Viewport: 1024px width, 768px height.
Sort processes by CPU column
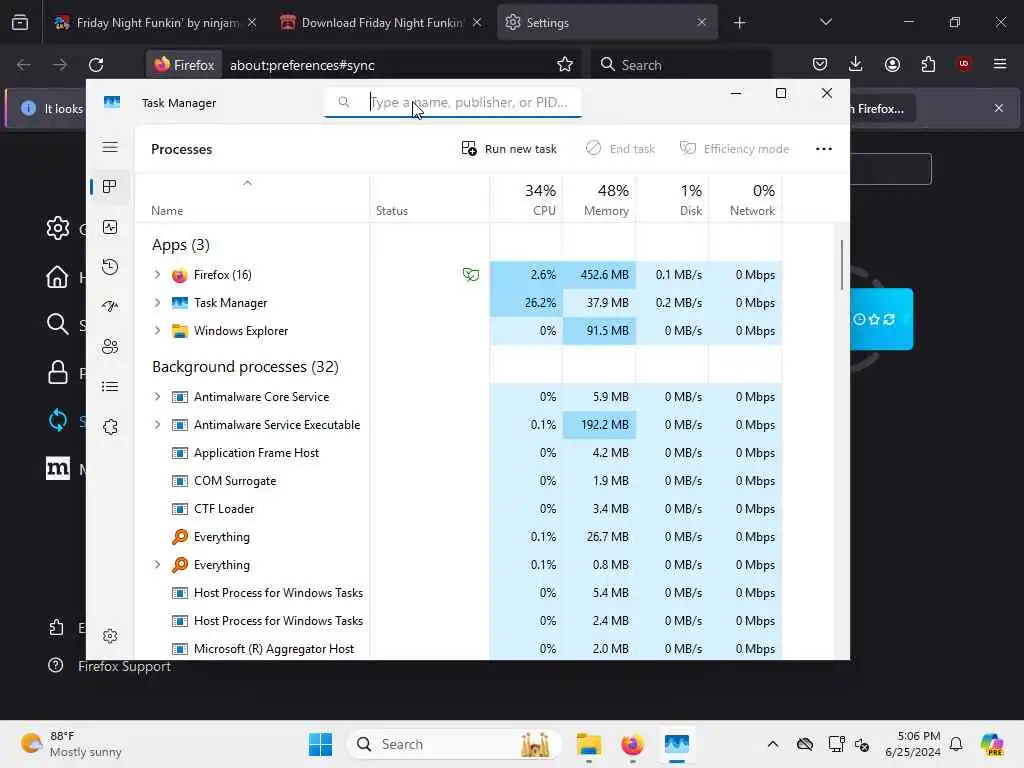click(526, 199)
